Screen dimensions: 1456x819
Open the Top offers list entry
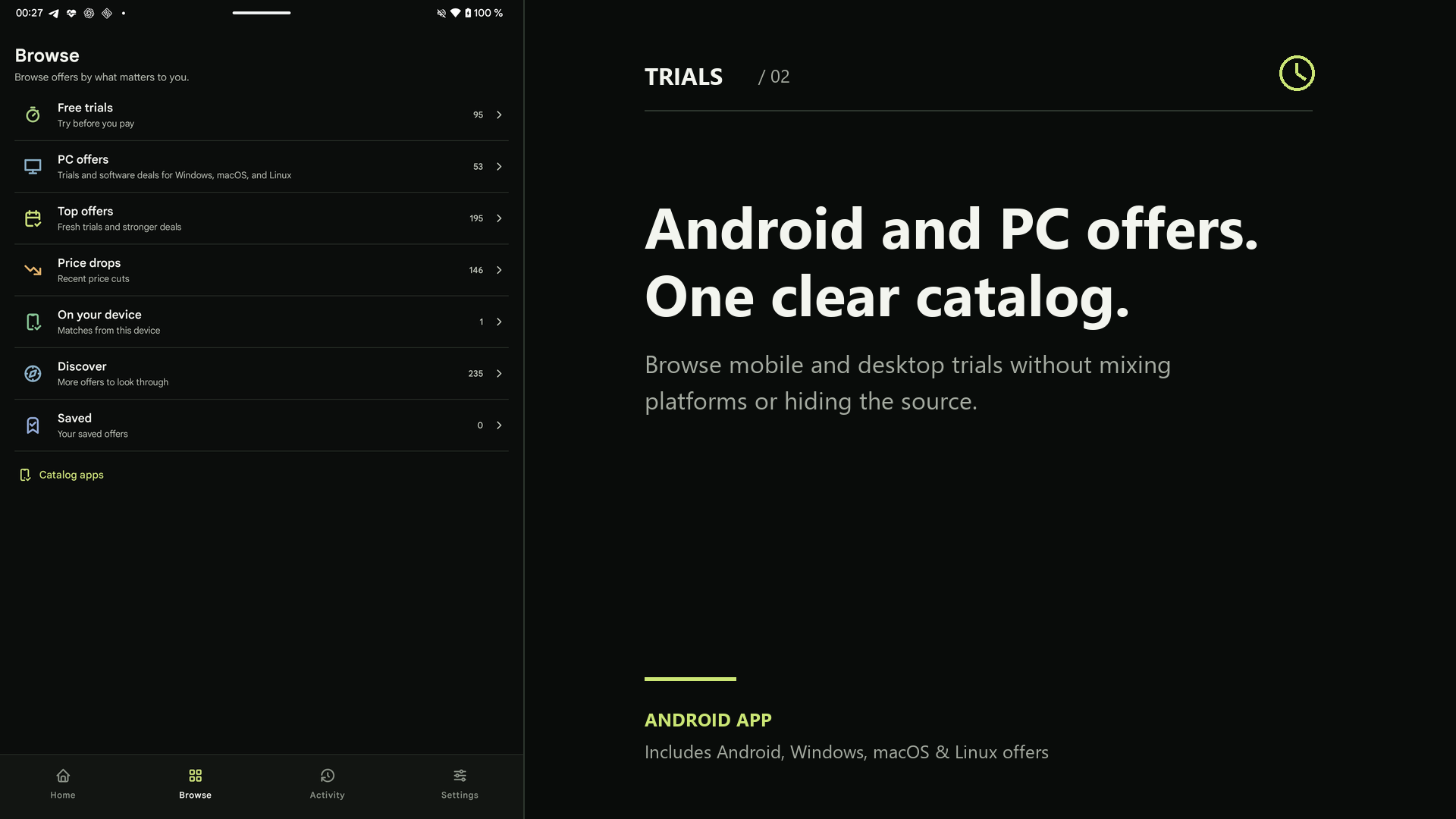pos(262,218)
